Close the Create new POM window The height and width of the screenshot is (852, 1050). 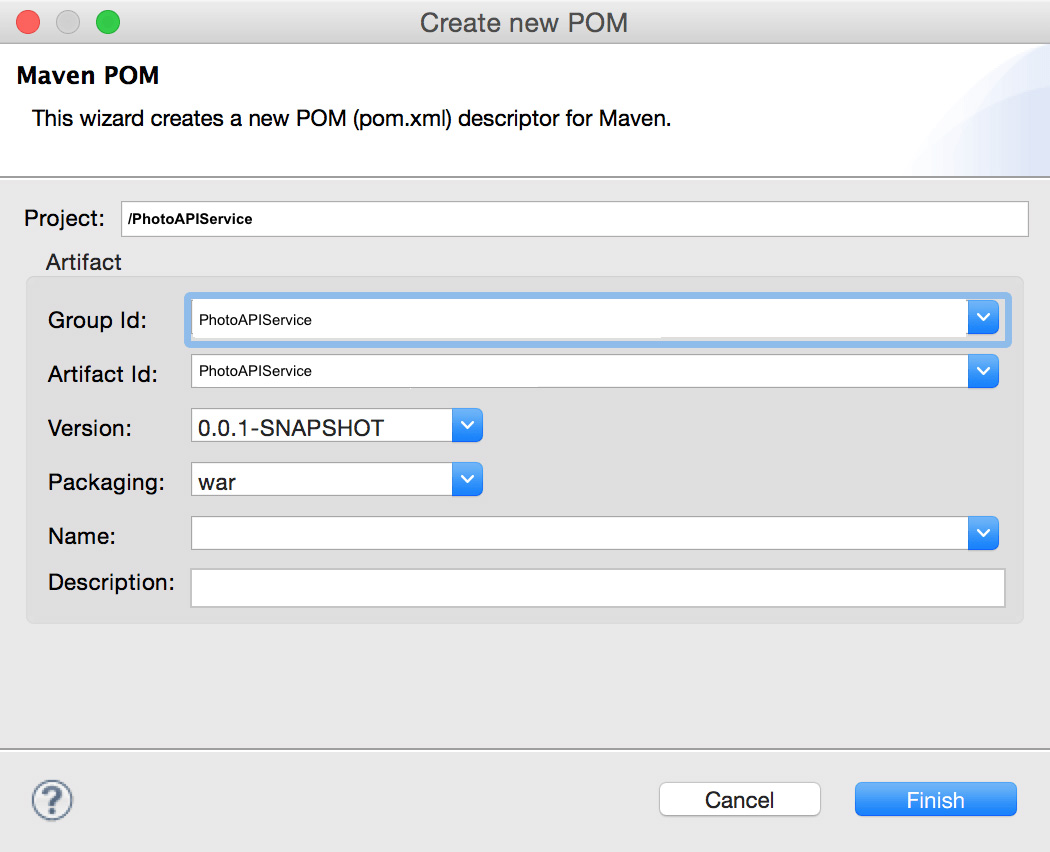(28, 22)
